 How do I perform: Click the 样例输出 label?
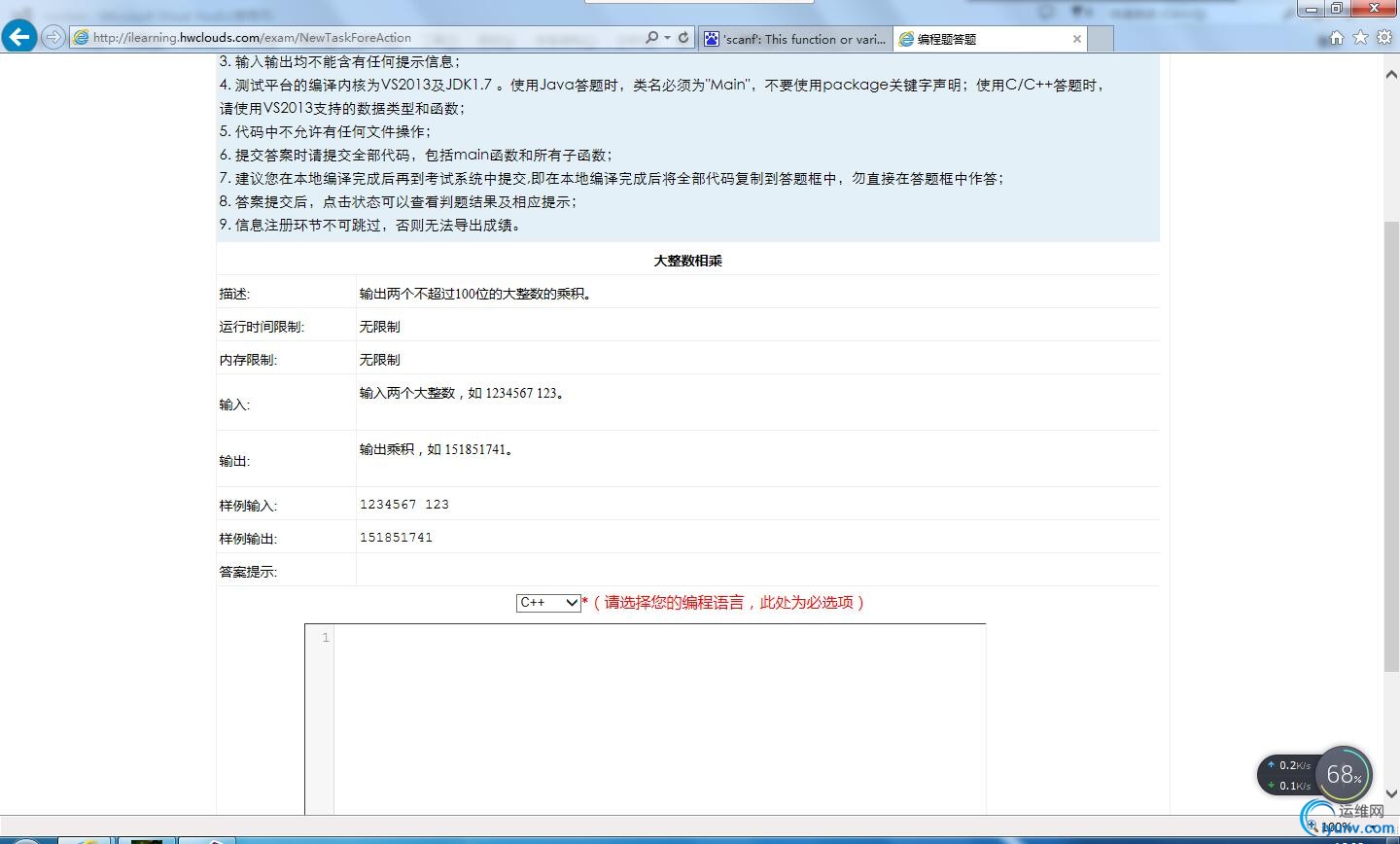[248, 539]
